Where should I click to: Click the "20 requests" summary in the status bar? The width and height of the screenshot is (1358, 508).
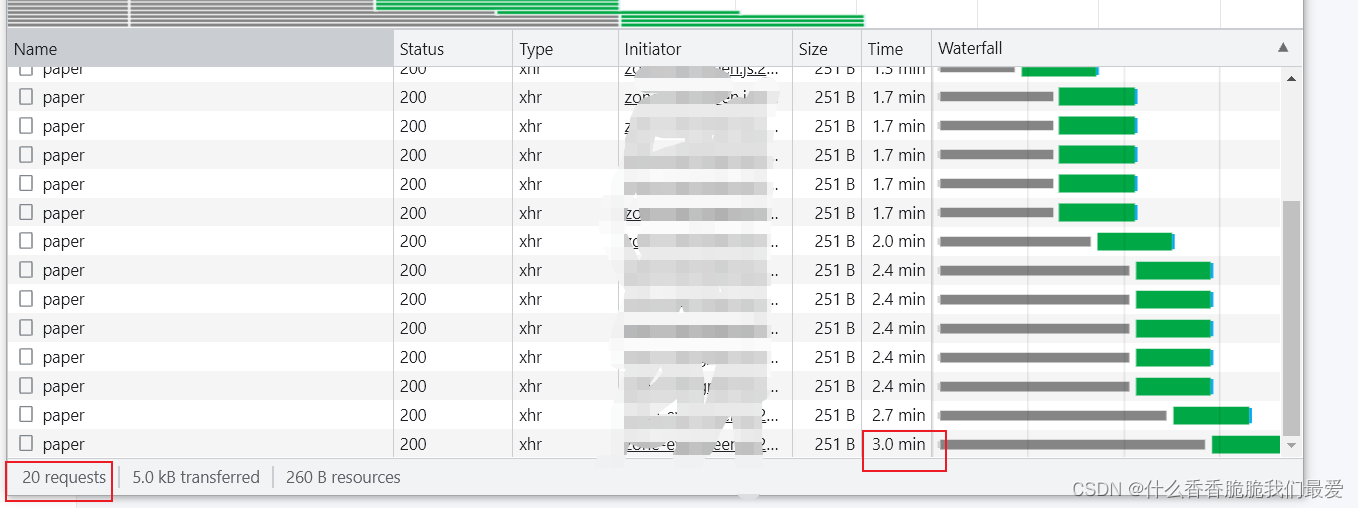63,478
